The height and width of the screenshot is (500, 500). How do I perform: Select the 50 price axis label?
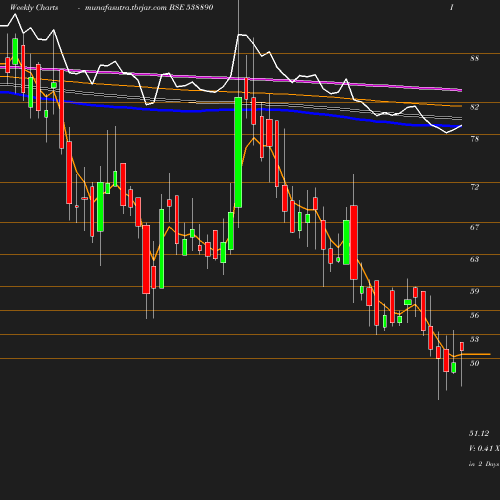coord(474,363)
